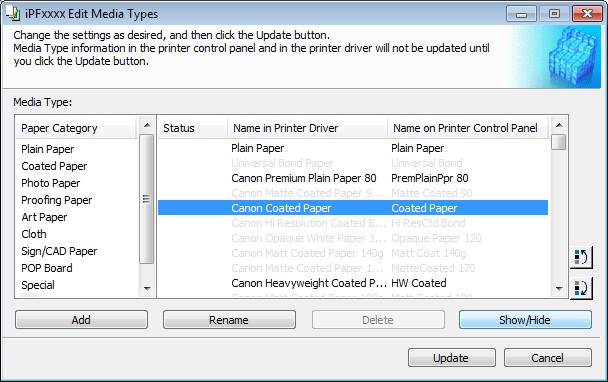Click Opaque Paper 120 control panel name

(436, 238)
